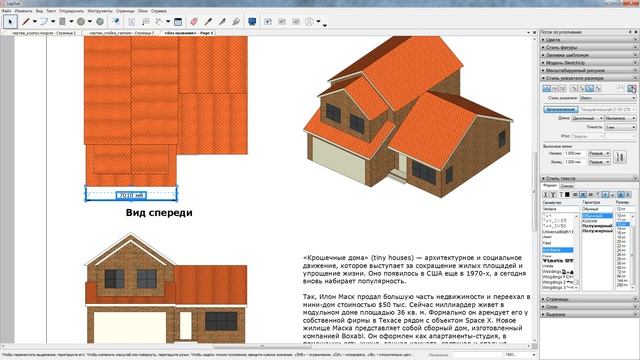This screenshot has width=640, height=360.
Task: Select the Verdana font in family list
Action: coord(558,249)
